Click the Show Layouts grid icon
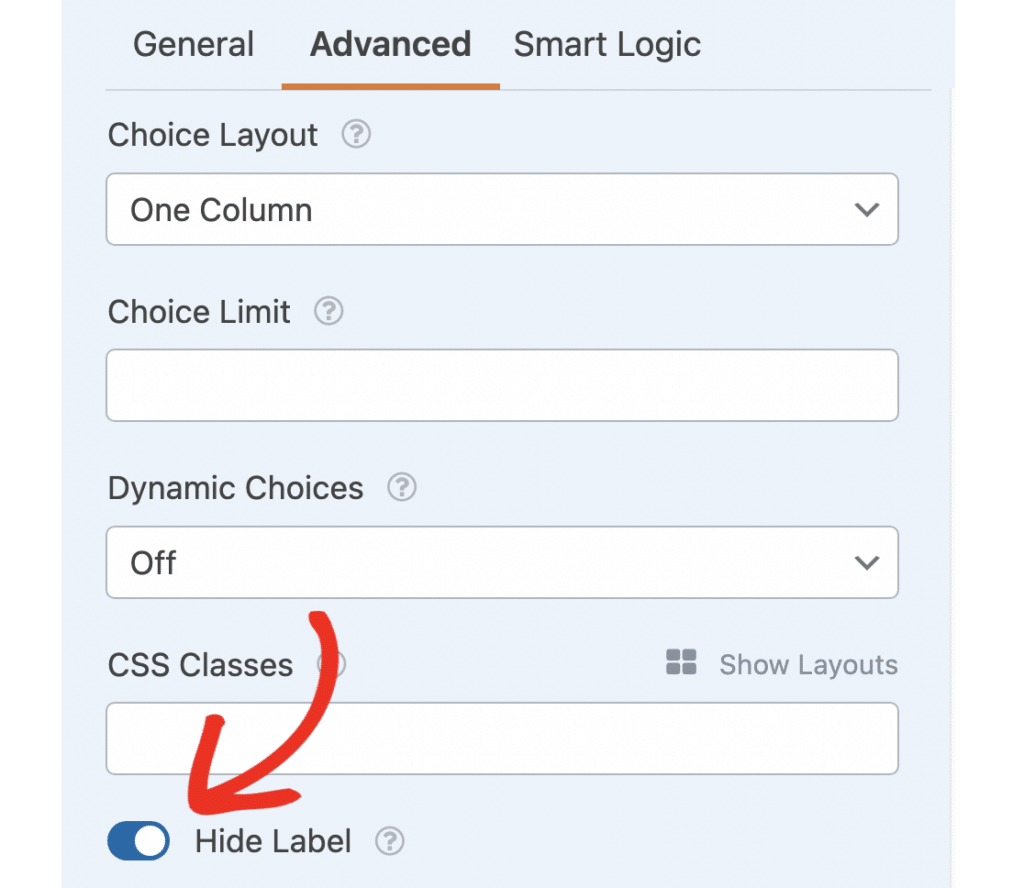The width and height of the screenshot is (1024, 888). (x=681, y=662)
